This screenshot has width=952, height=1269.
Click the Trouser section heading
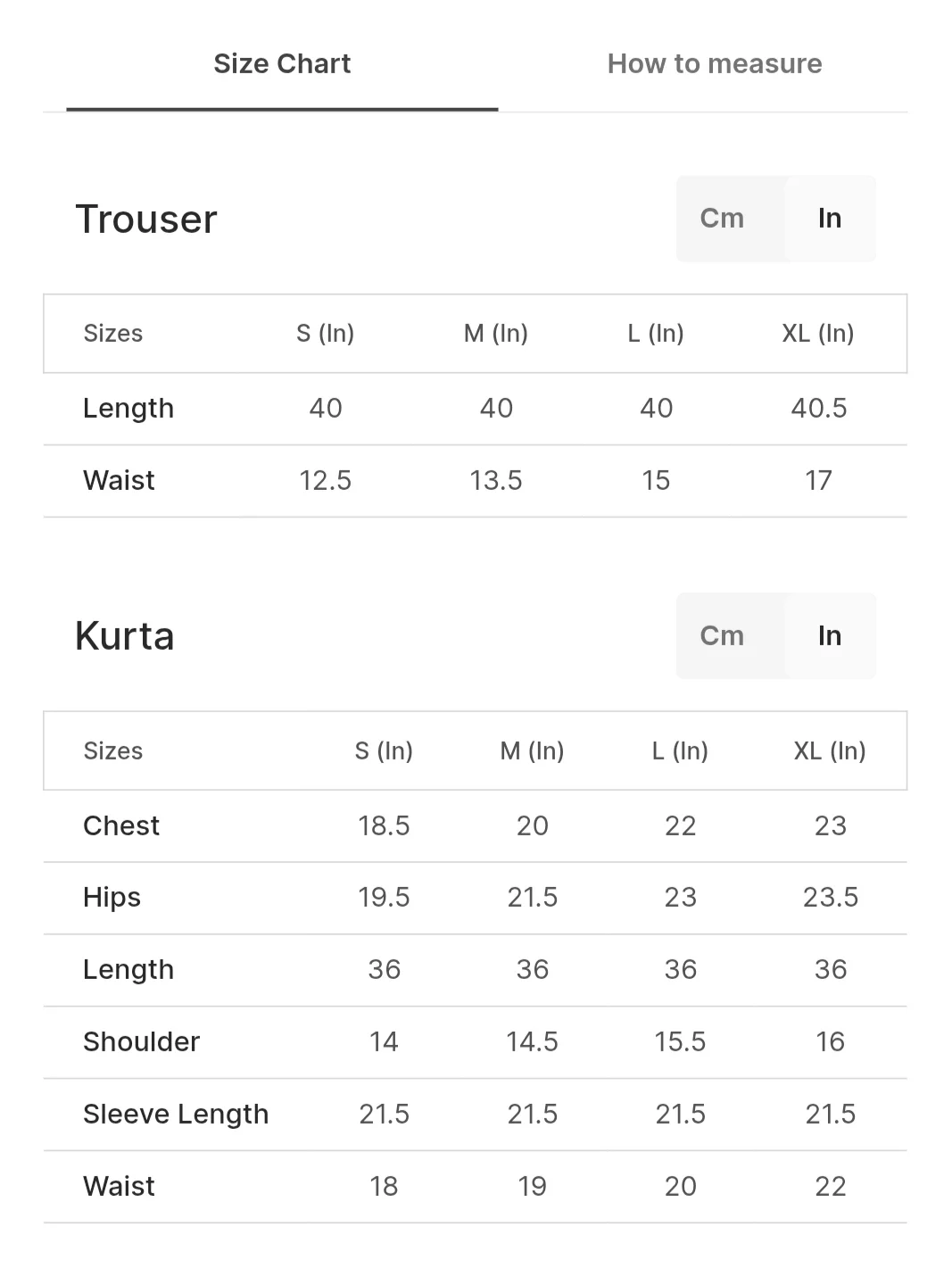[x=146, y=220]
